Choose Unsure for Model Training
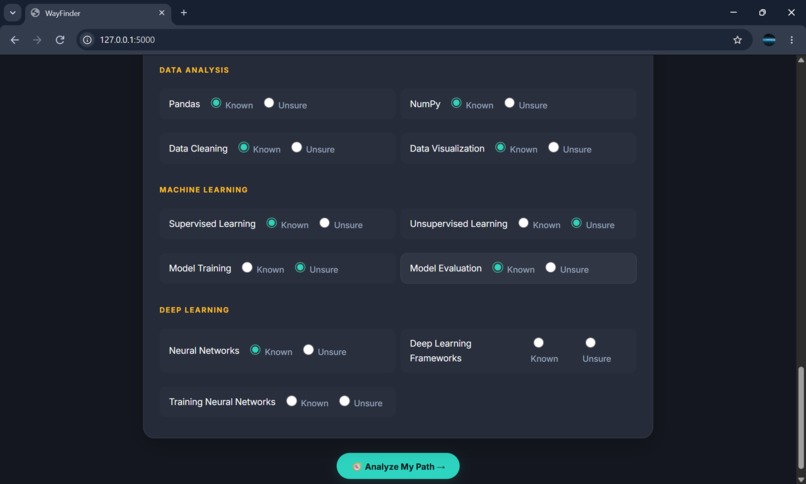The image size is (806, 484). (300, 268)
